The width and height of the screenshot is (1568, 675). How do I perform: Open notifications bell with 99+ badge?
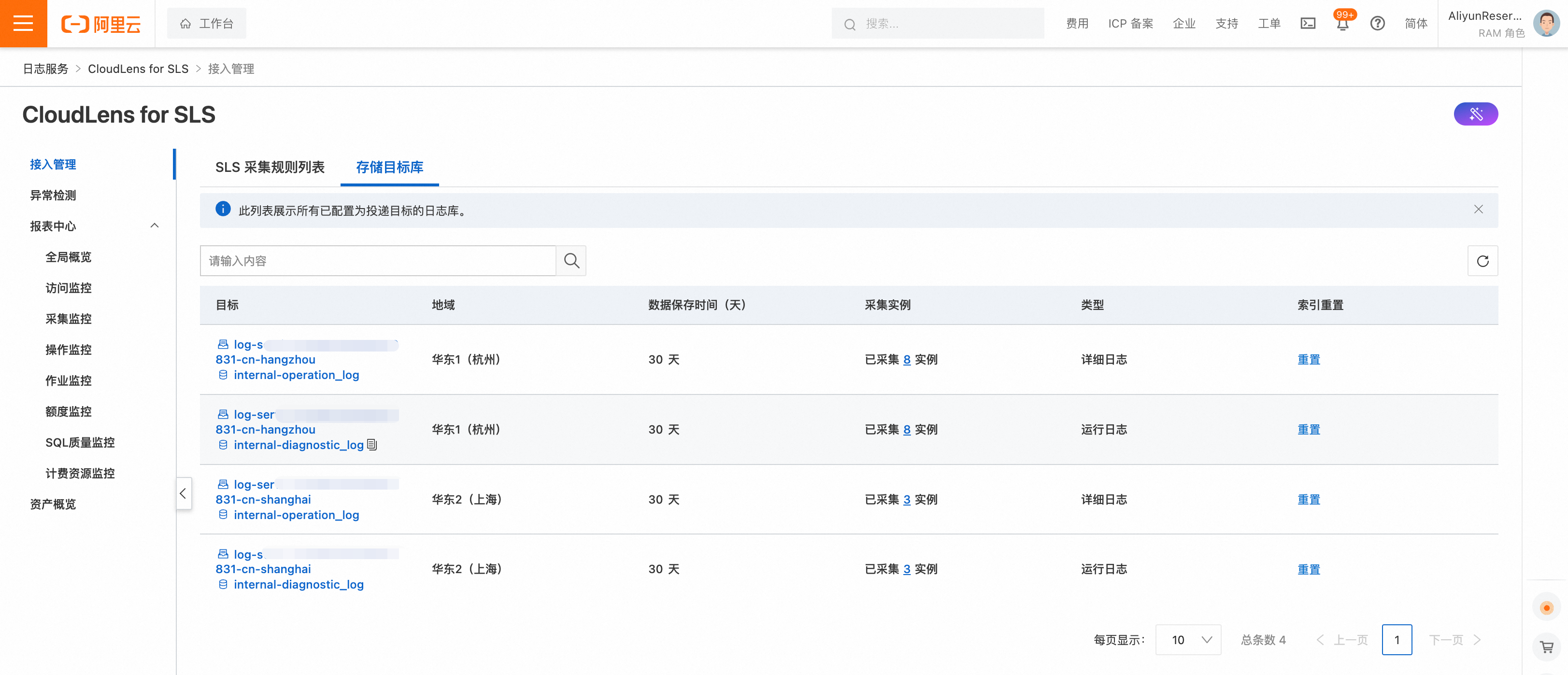(x=1343, y=23)
